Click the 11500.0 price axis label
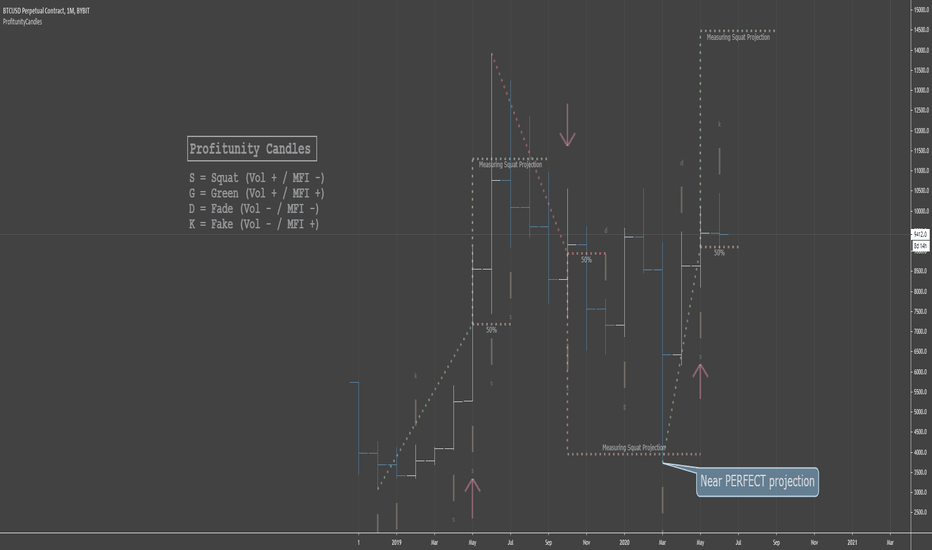932x550 pixels. (921, 150)
